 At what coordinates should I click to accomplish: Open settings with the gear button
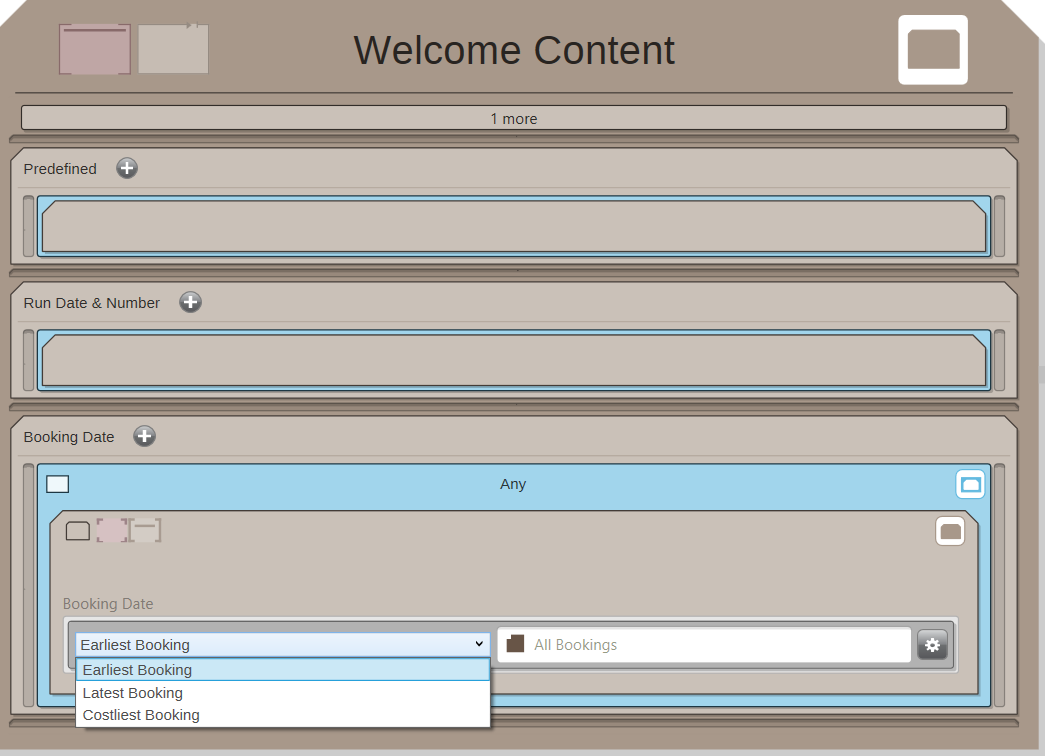(x=932, y=645)
